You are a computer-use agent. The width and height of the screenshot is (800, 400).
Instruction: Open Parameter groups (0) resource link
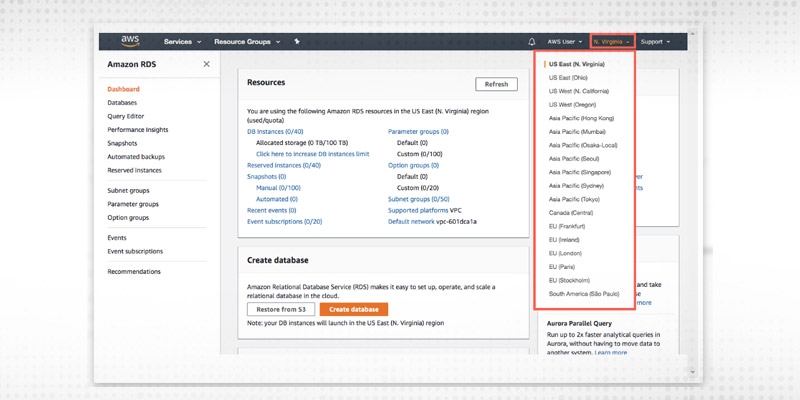418,132
